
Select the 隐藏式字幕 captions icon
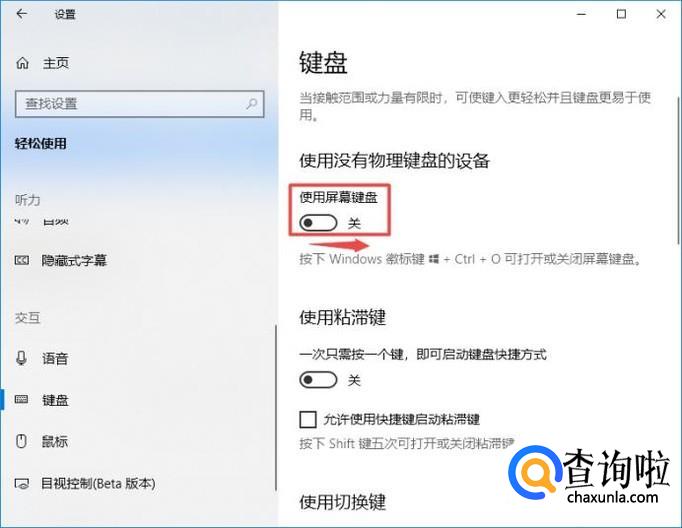click(x=22, y=261)
